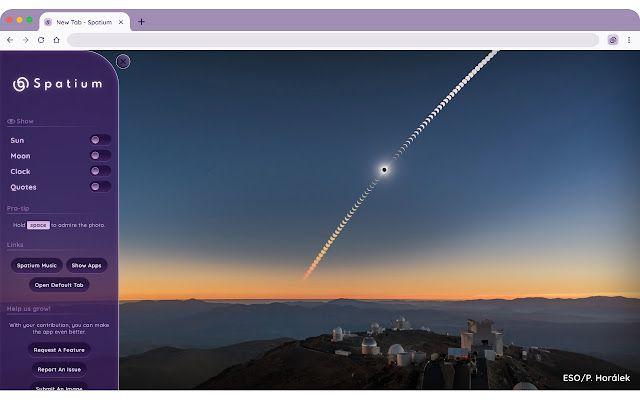Click the browser forward arrow
The image size is (640, 400).
(x=25, y=40)
